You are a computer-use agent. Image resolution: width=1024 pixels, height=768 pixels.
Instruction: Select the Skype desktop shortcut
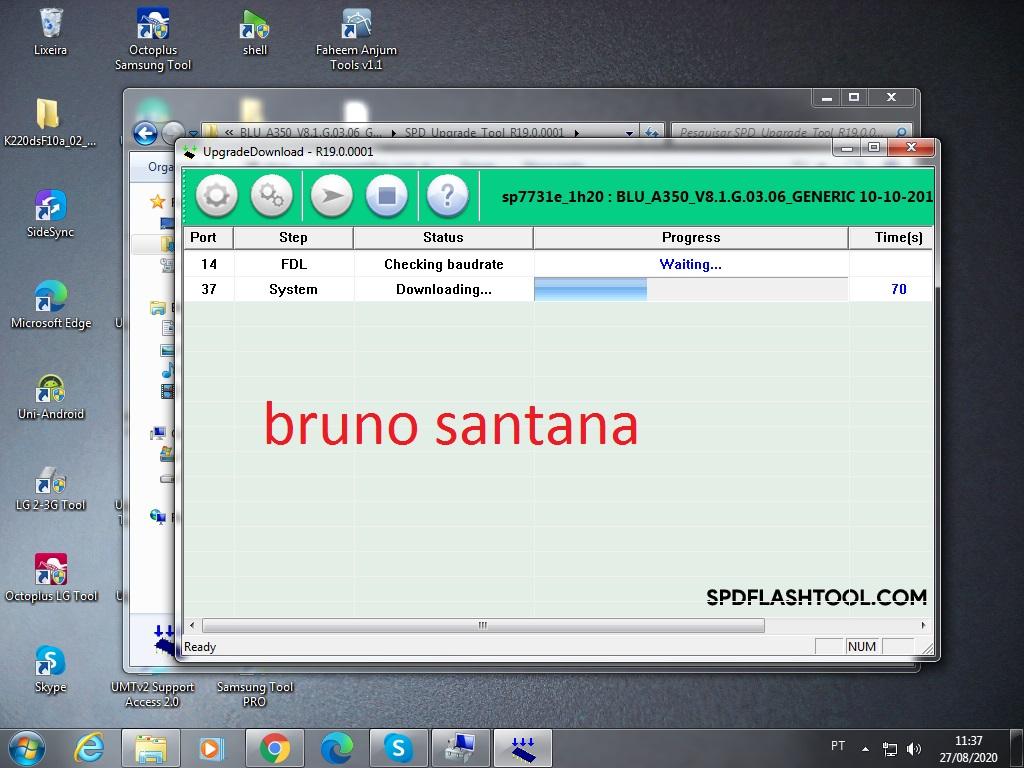click(x=50, y=669)
